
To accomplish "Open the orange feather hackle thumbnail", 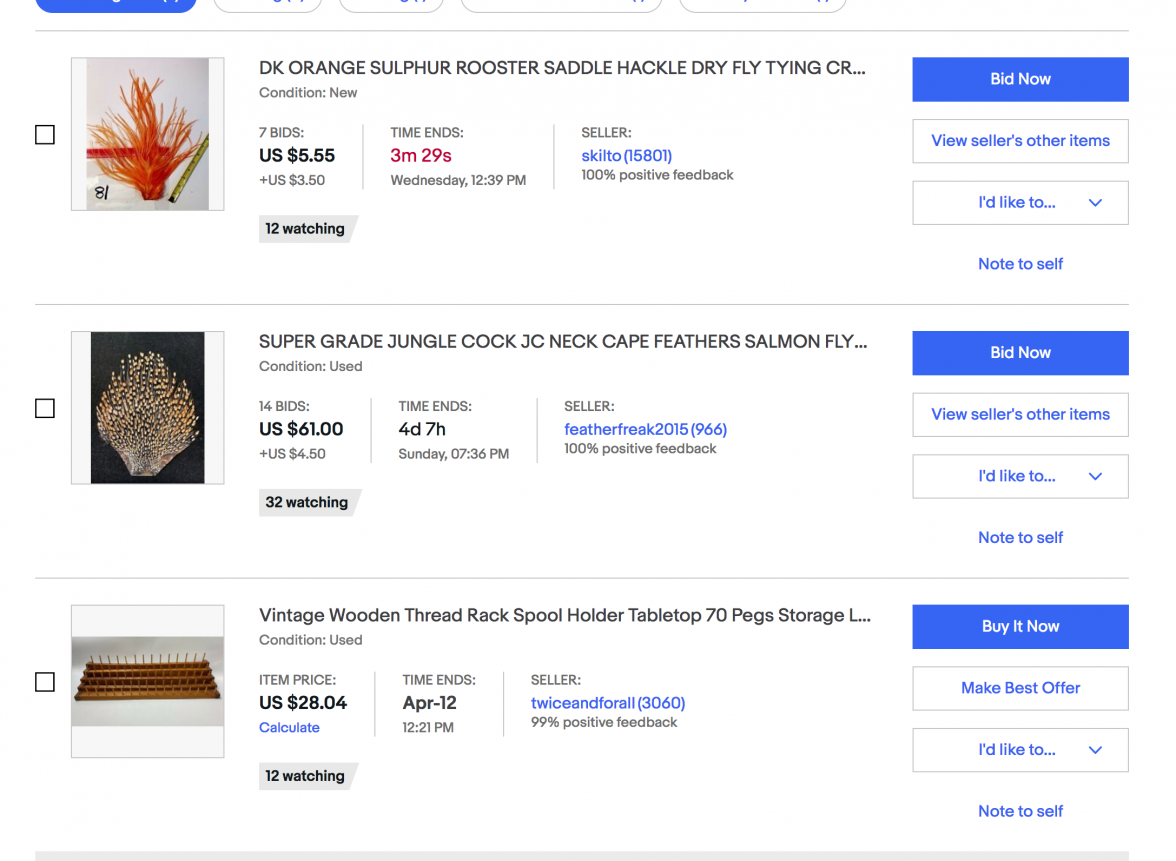I will [147, 134].
